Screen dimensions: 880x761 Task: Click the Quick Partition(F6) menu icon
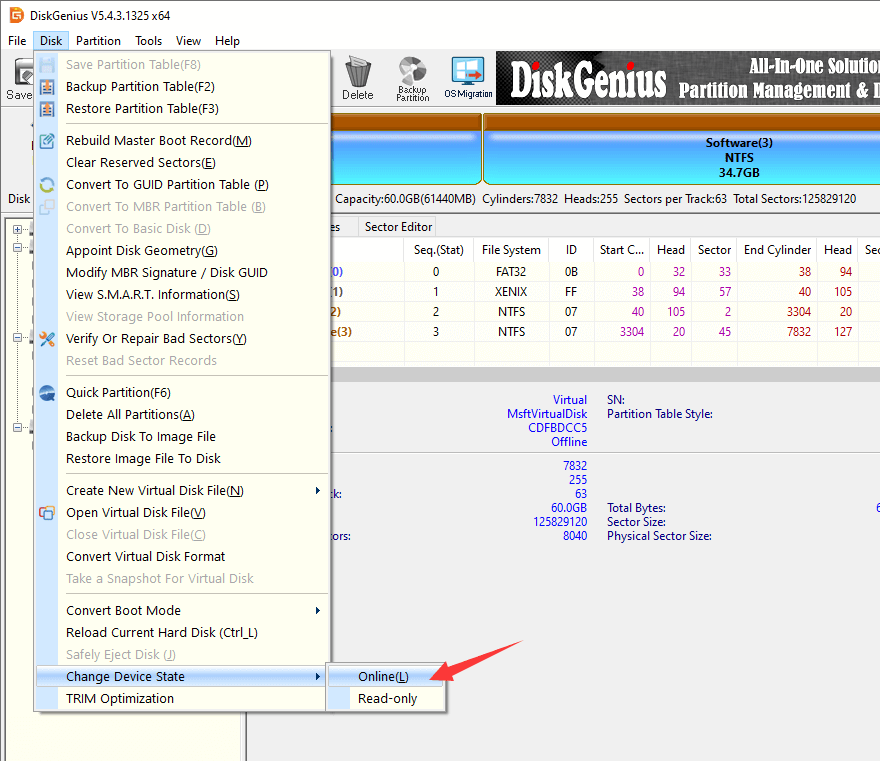tap(47, 393)
